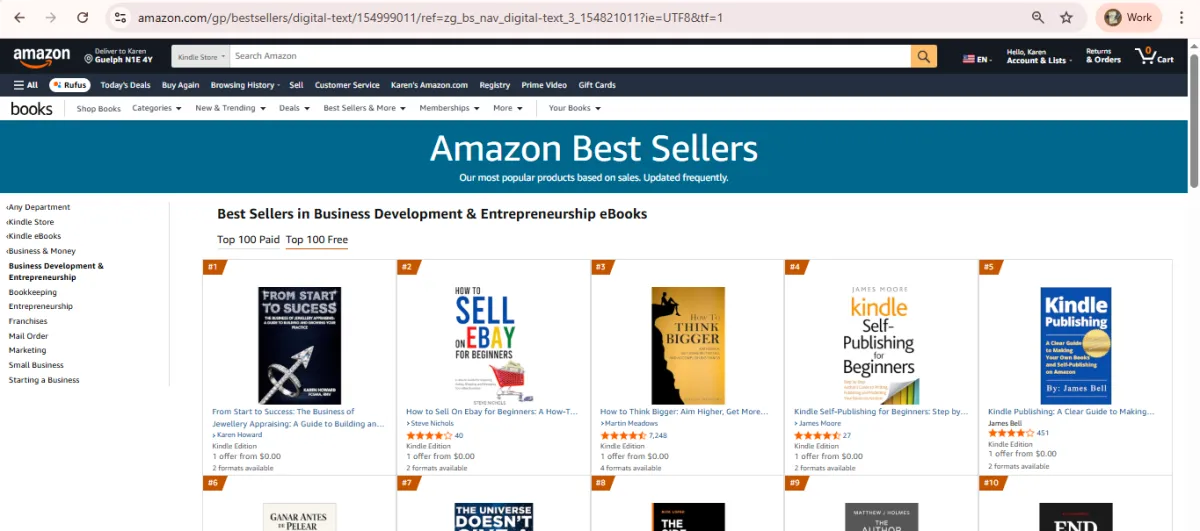Open the Kindle Store search category dropdown

[201, 57]
